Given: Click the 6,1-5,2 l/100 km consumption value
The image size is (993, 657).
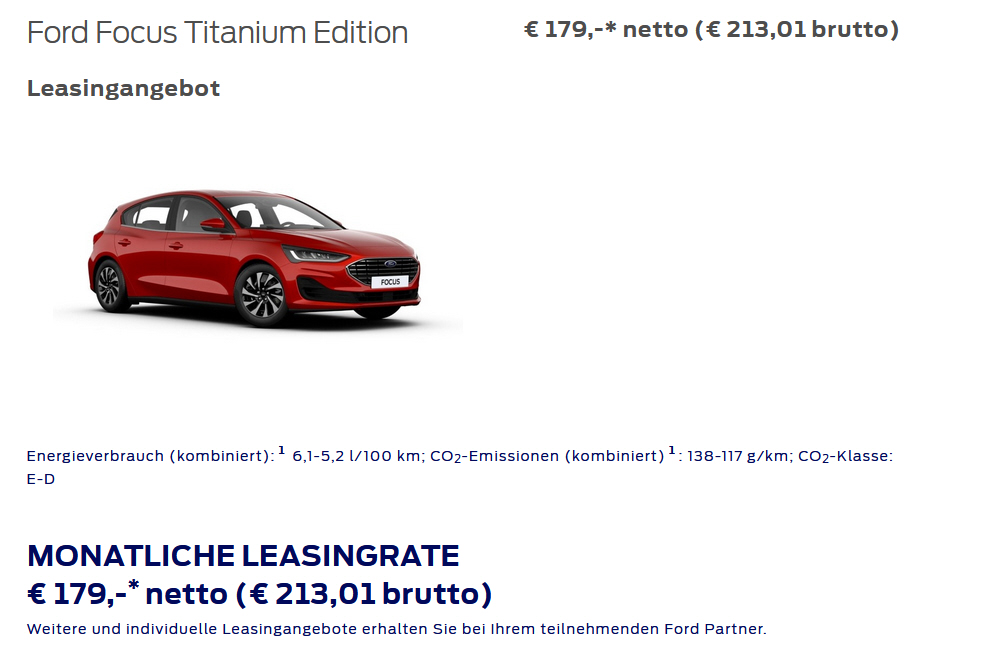Looking at the screenshot, I should tap(356, 456).
